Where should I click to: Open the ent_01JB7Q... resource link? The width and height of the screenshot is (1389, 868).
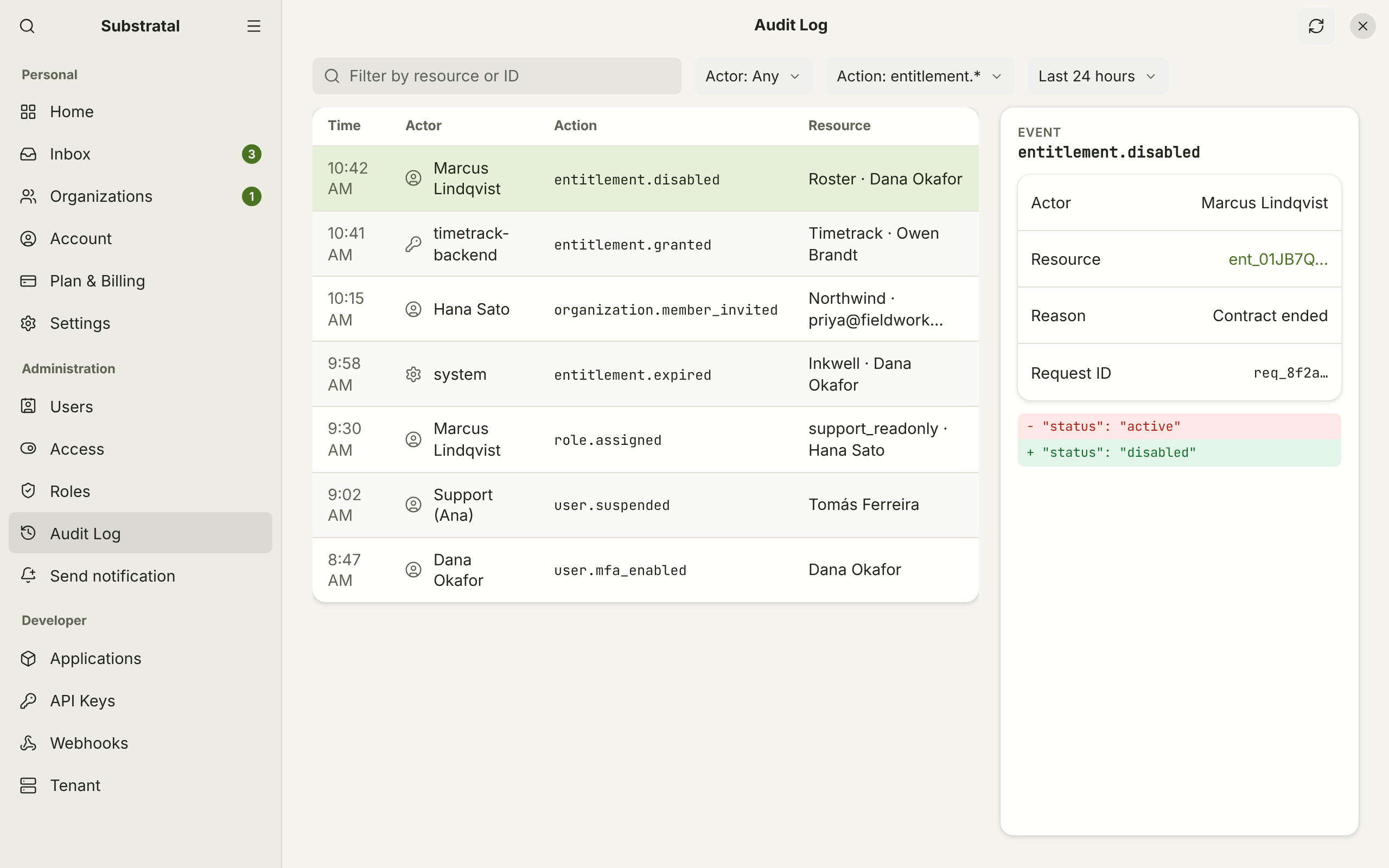coord(1278,259)
